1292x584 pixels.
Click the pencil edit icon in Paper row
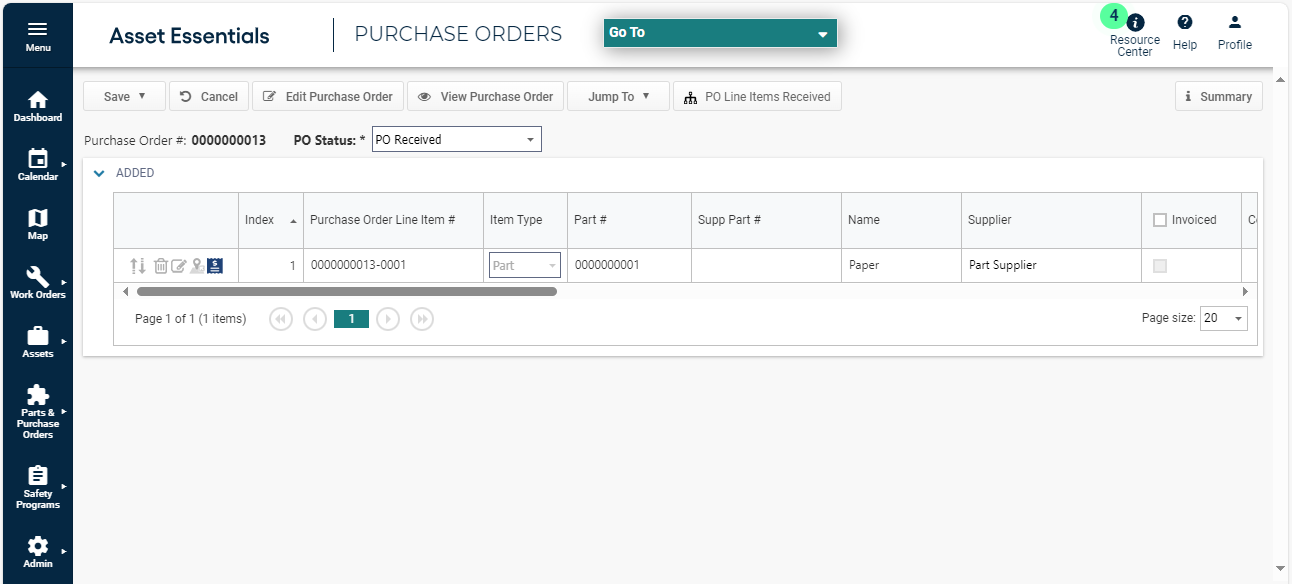[179, 266]
